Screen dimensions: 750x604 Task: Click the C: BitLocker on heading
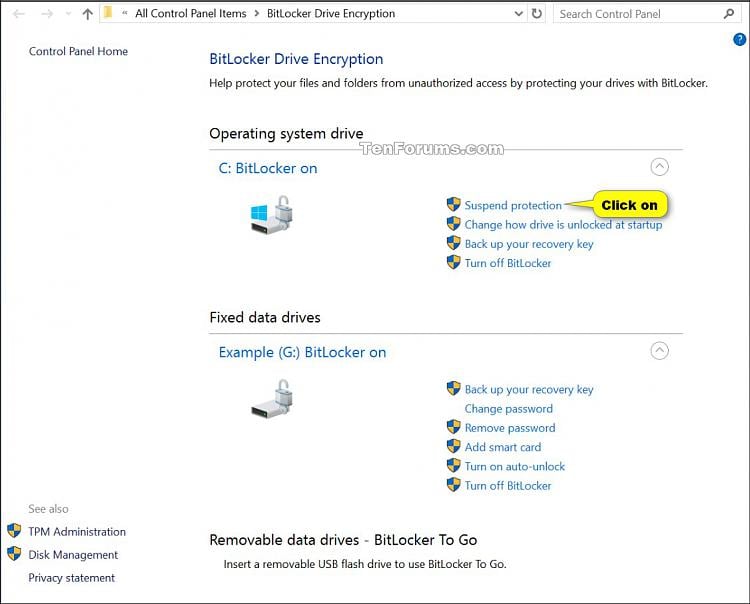[x=268, y=168]
